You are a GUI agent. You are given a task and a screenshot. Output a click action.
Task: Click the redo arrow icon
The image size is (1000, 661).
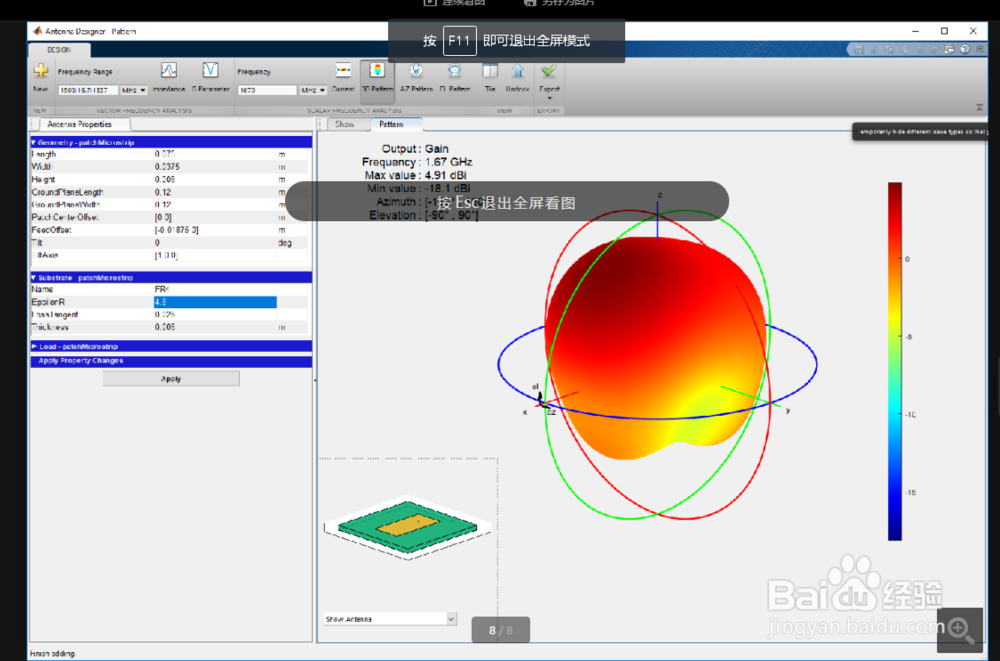pos(934,49)
